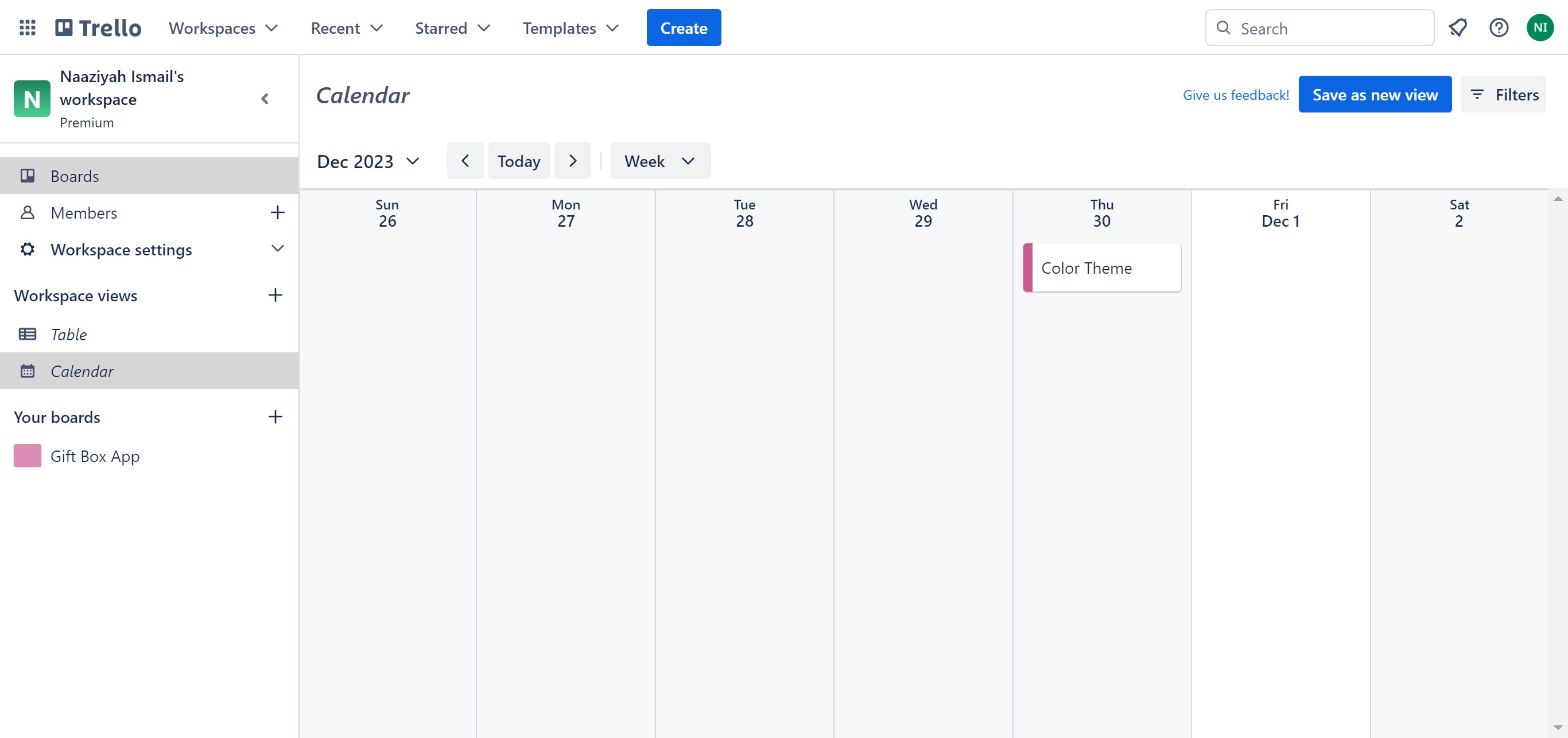
Task: Open the Templates dropdown menu
Action: (x=570, y=28)
